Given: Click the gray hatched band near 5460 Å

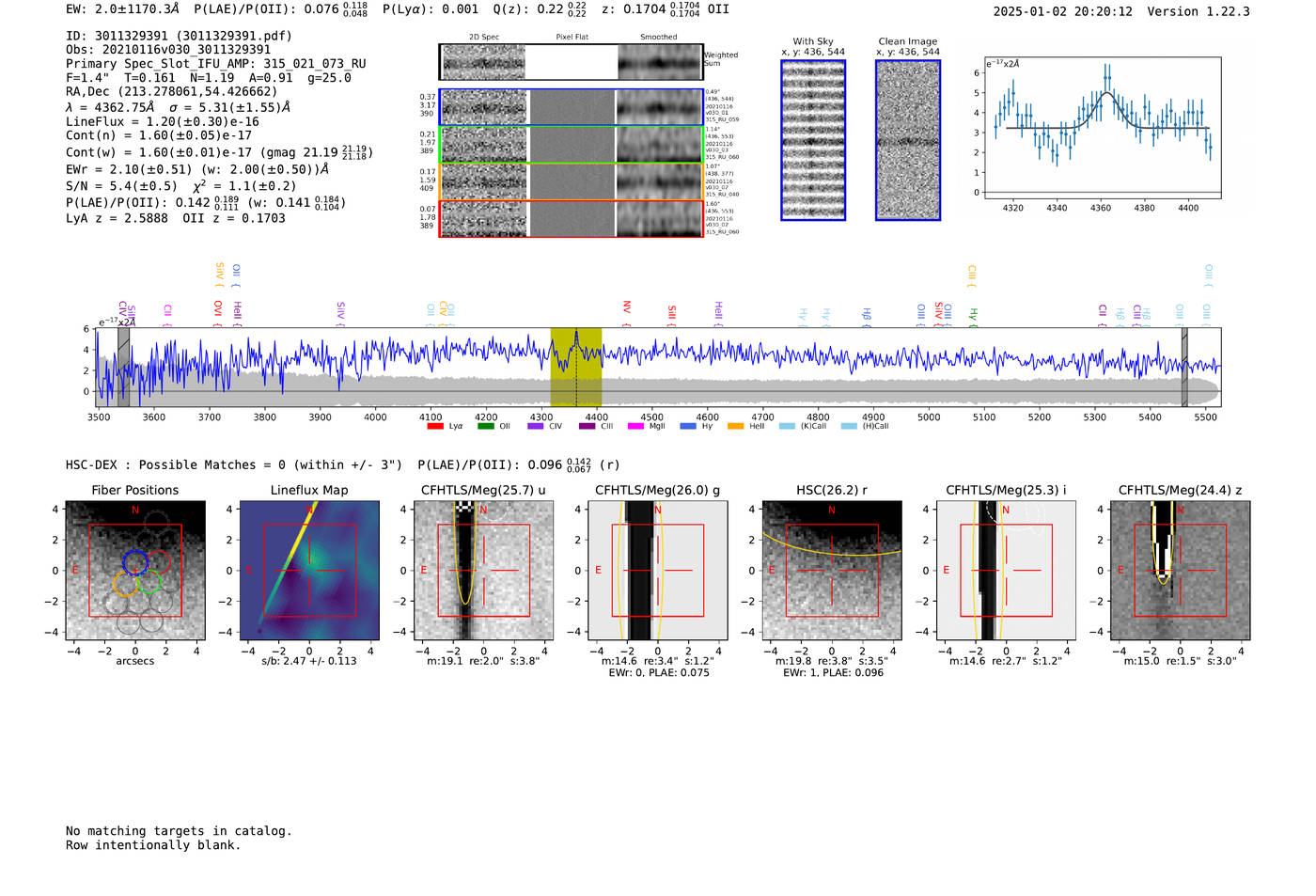Looking at the screenshot, I should tap(1184, 368).
